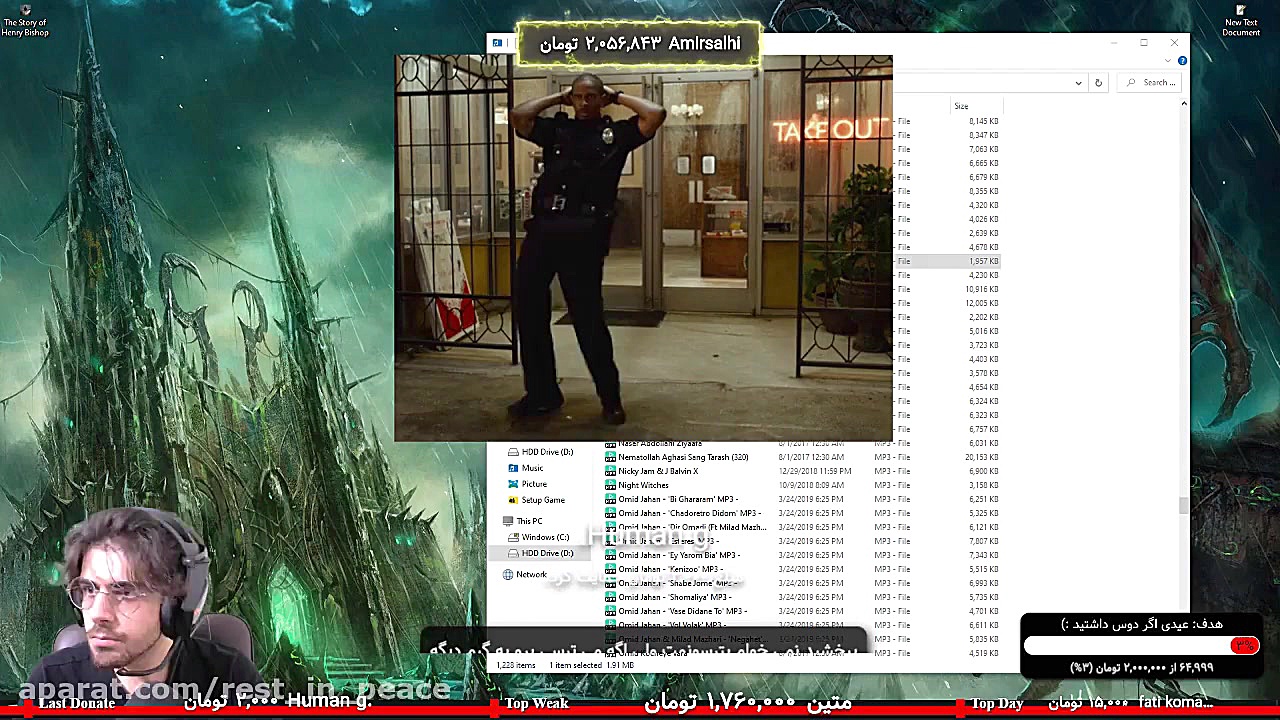Select Omid Jahan 'Shomaliya' MP3 file name

[x=675, y=597]
